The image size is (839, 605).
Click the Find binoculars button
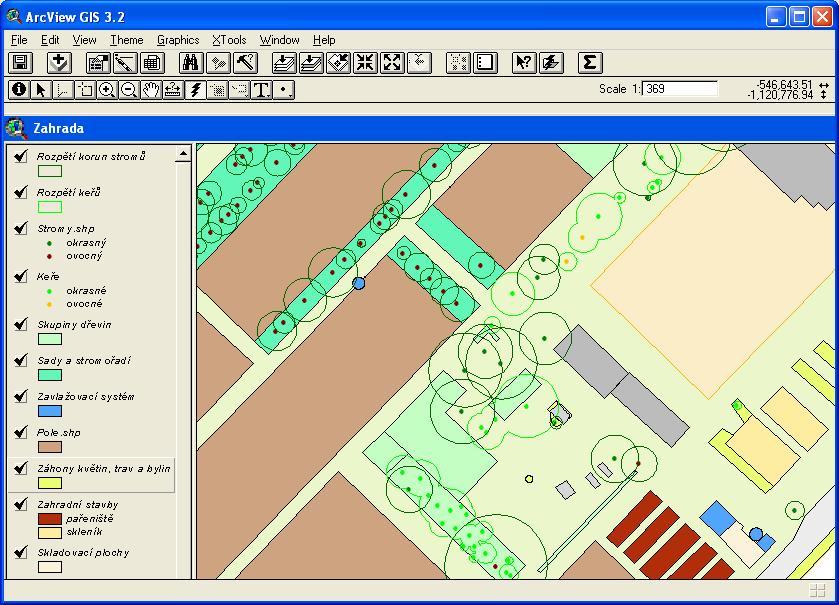pyautogui.click(x=191, y=63)
